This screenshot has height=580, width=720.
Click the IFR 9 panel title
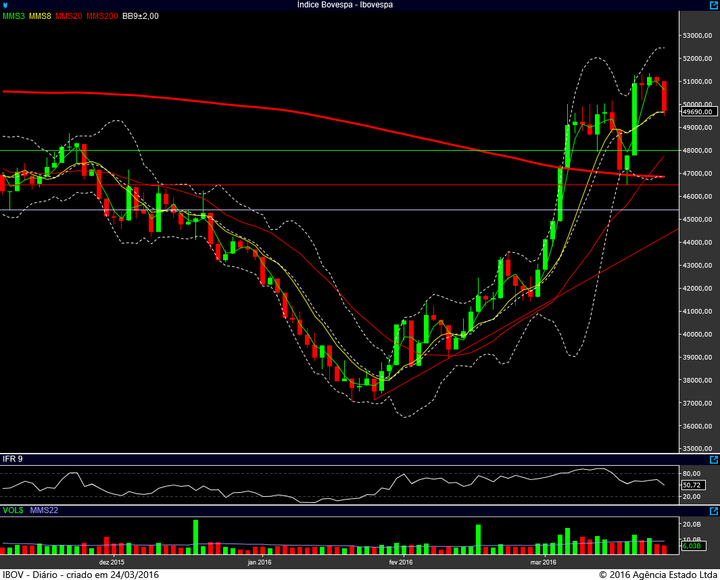[12, 459]
